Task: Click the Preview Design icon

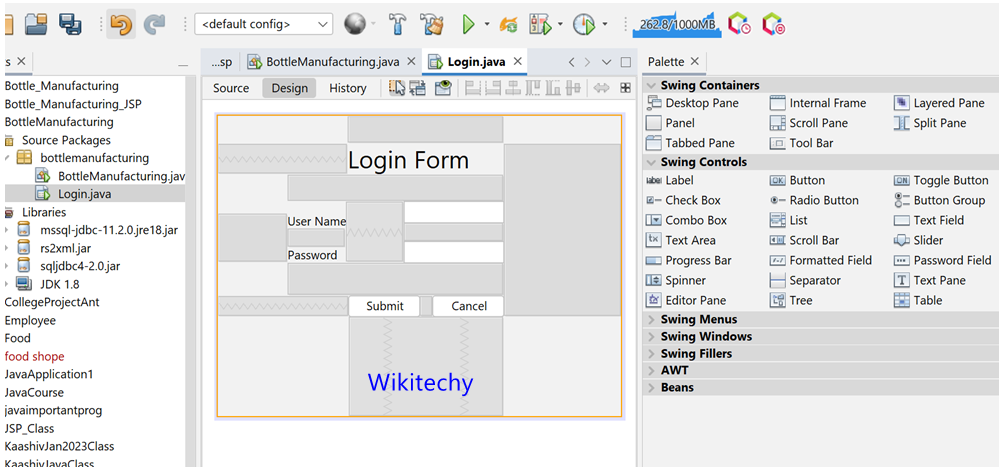Action: point(441,88)
